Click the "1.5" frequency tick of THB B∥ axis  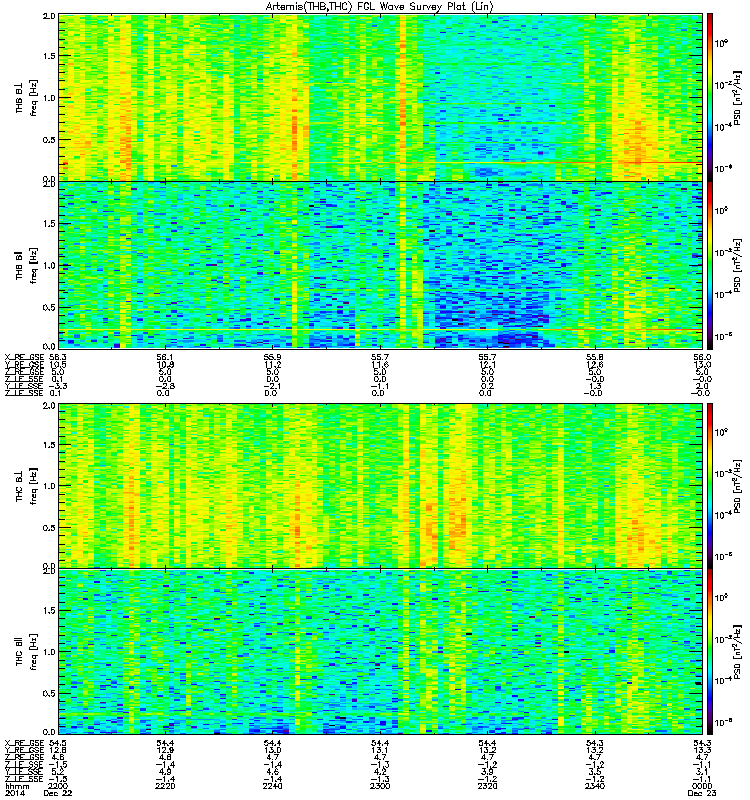point(49,223)
